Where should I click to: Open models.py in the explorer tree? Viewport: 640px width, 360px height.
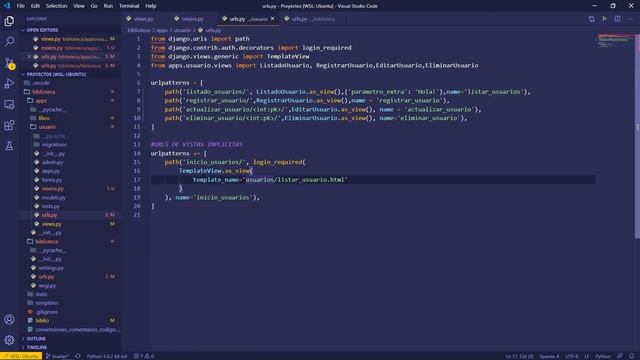53,198
